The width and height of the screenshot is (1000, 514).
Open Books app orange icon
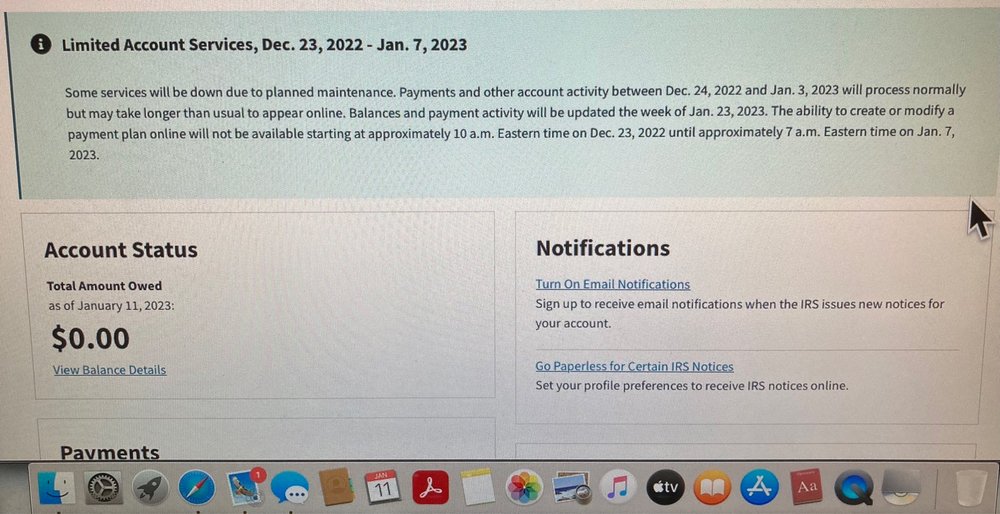712,488
